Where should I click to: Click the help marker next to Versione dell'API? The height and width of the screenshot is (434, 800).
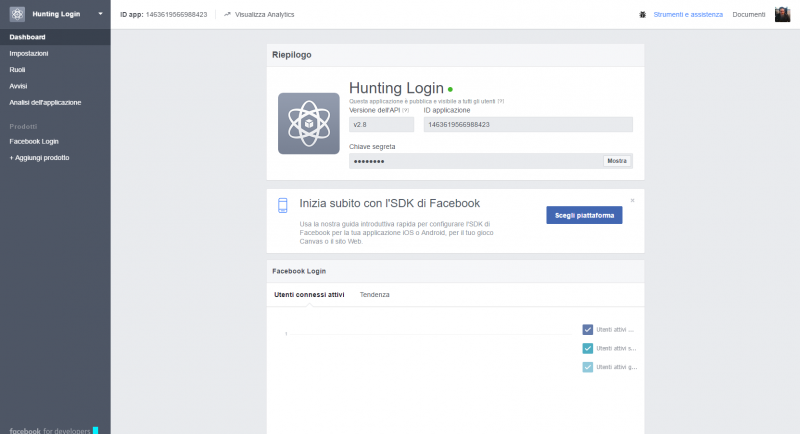[406, 110]
